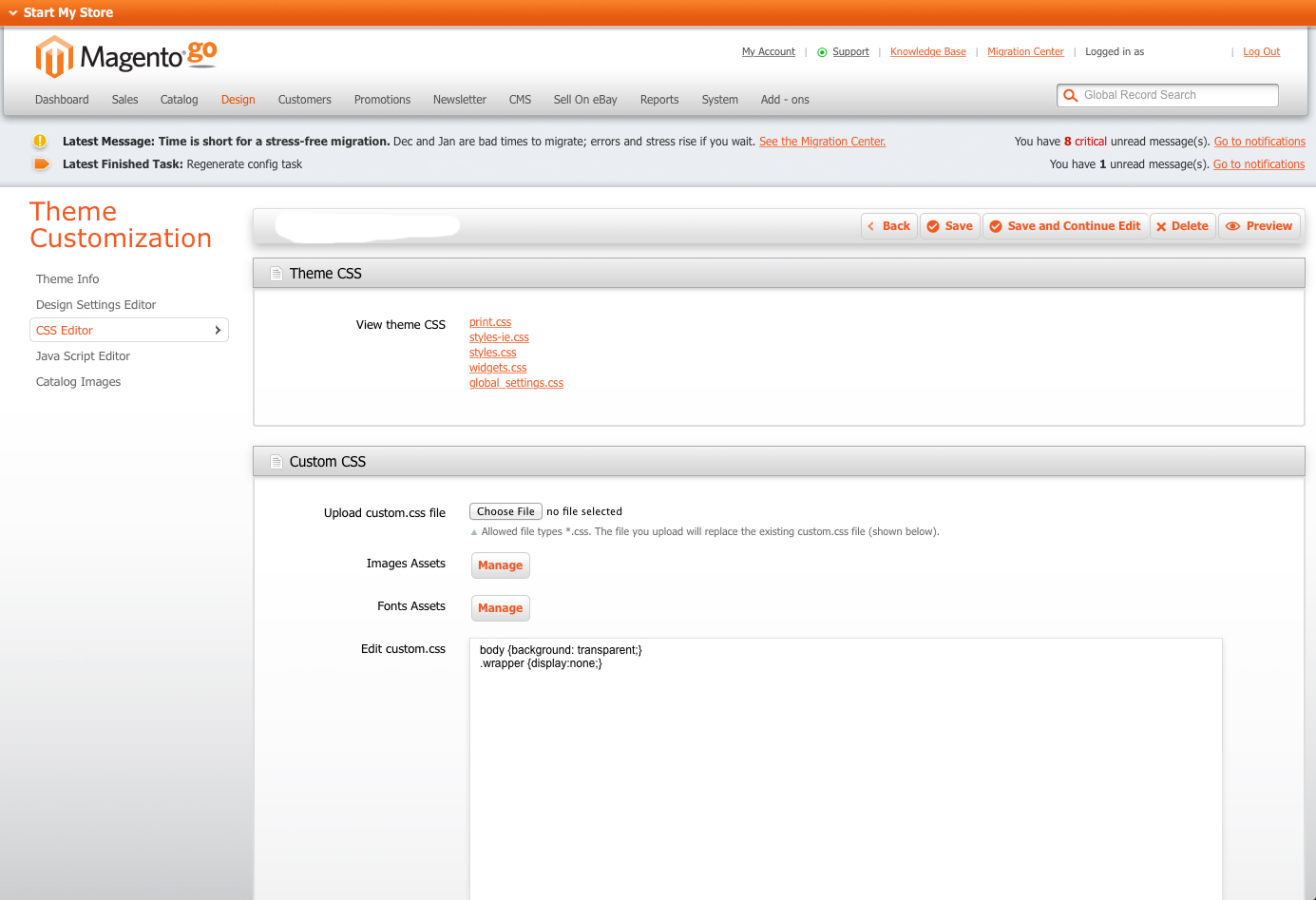
Task: Click the Back button
Action: pos(889,226)
